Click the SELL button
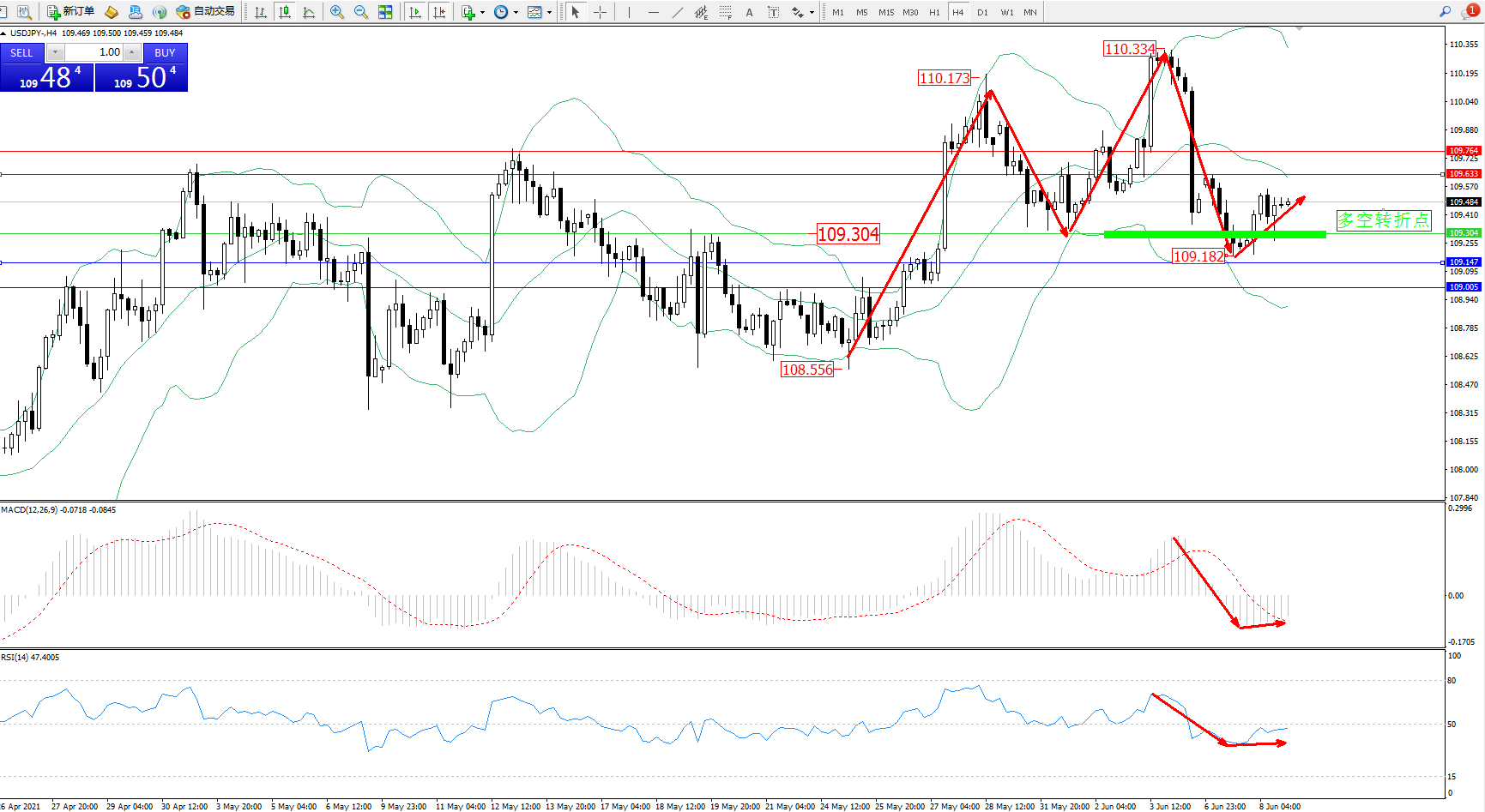Screen dimensions: 1485x812 (x=21, y=52)
